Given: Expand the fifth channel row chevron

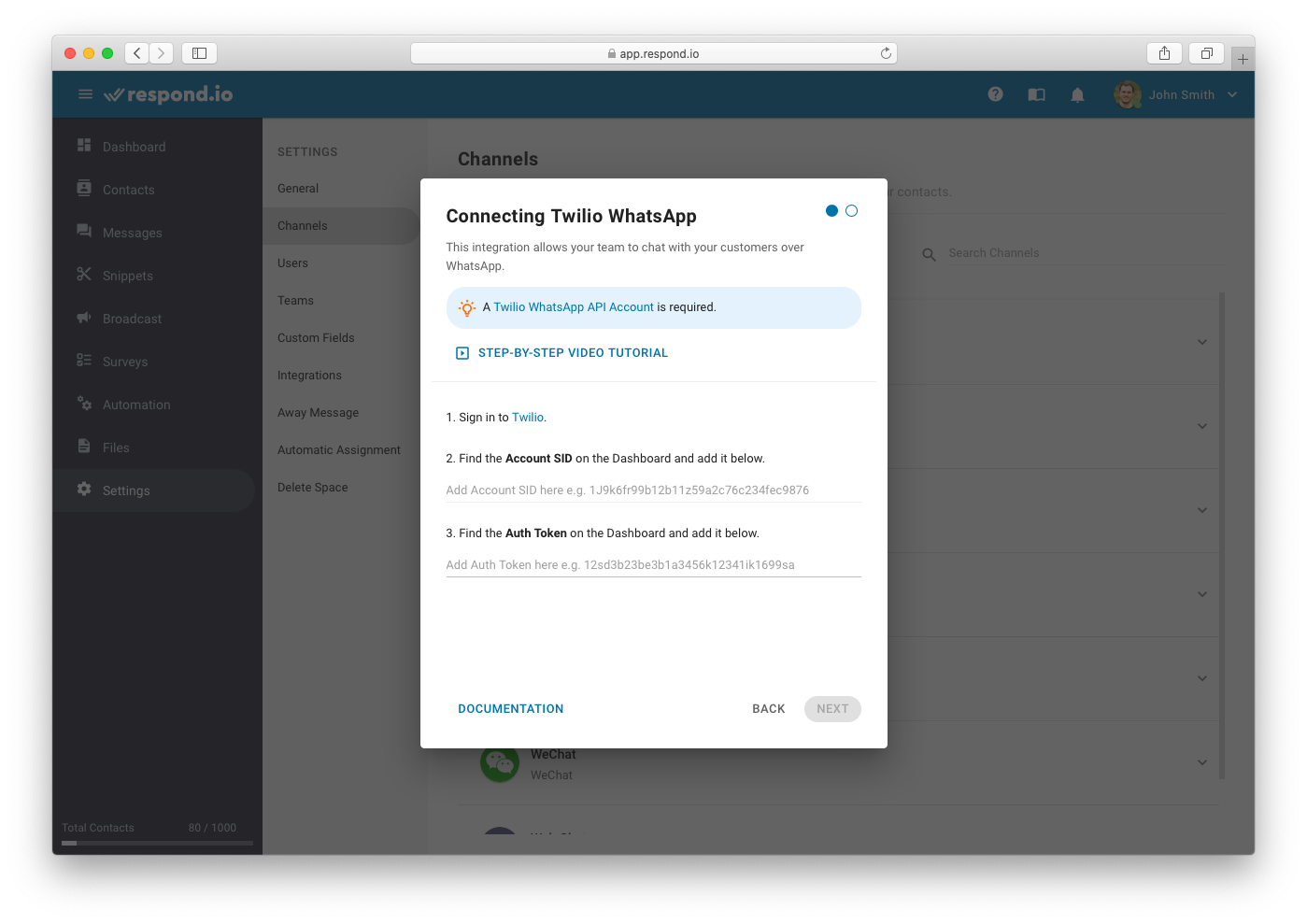Looking at the screenshot, I should tap(1202, 678).
